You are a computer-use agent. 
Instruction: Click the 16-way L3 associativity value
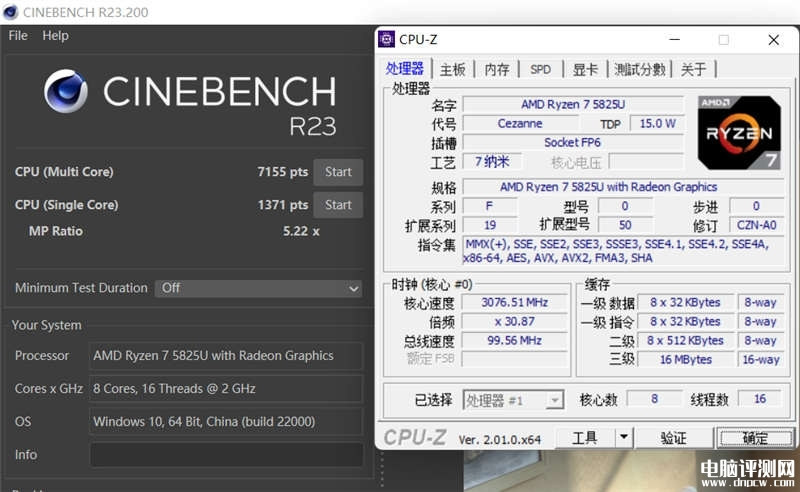click(x=760, y=360)
